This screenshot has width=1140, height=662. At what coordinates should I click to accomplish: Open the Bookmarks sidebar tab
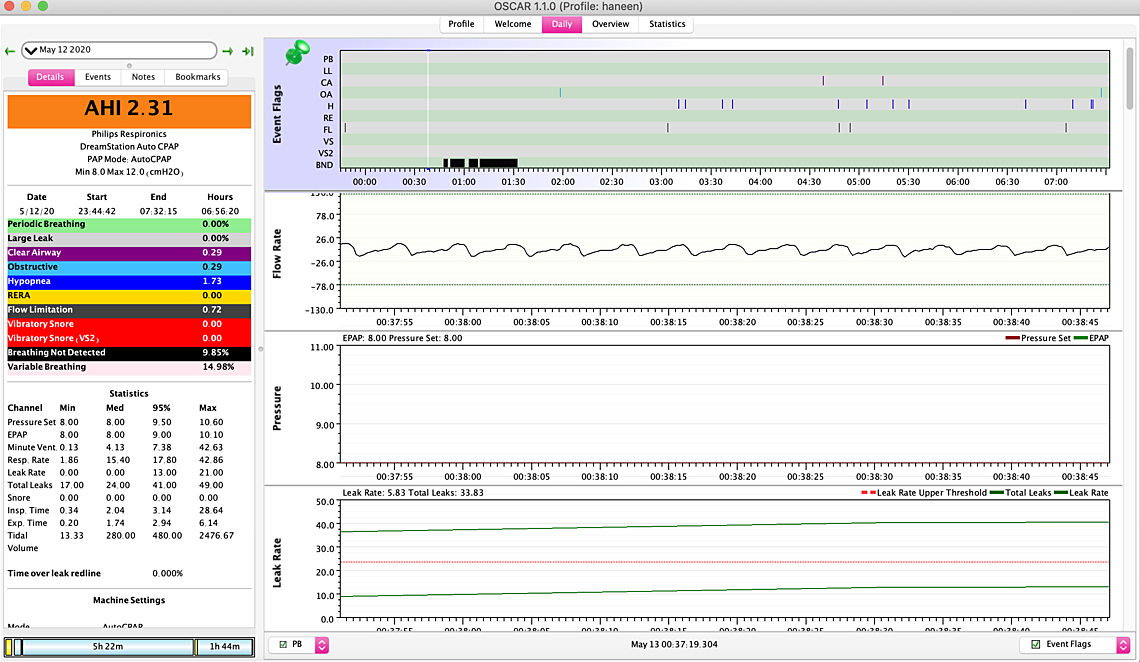197,77
